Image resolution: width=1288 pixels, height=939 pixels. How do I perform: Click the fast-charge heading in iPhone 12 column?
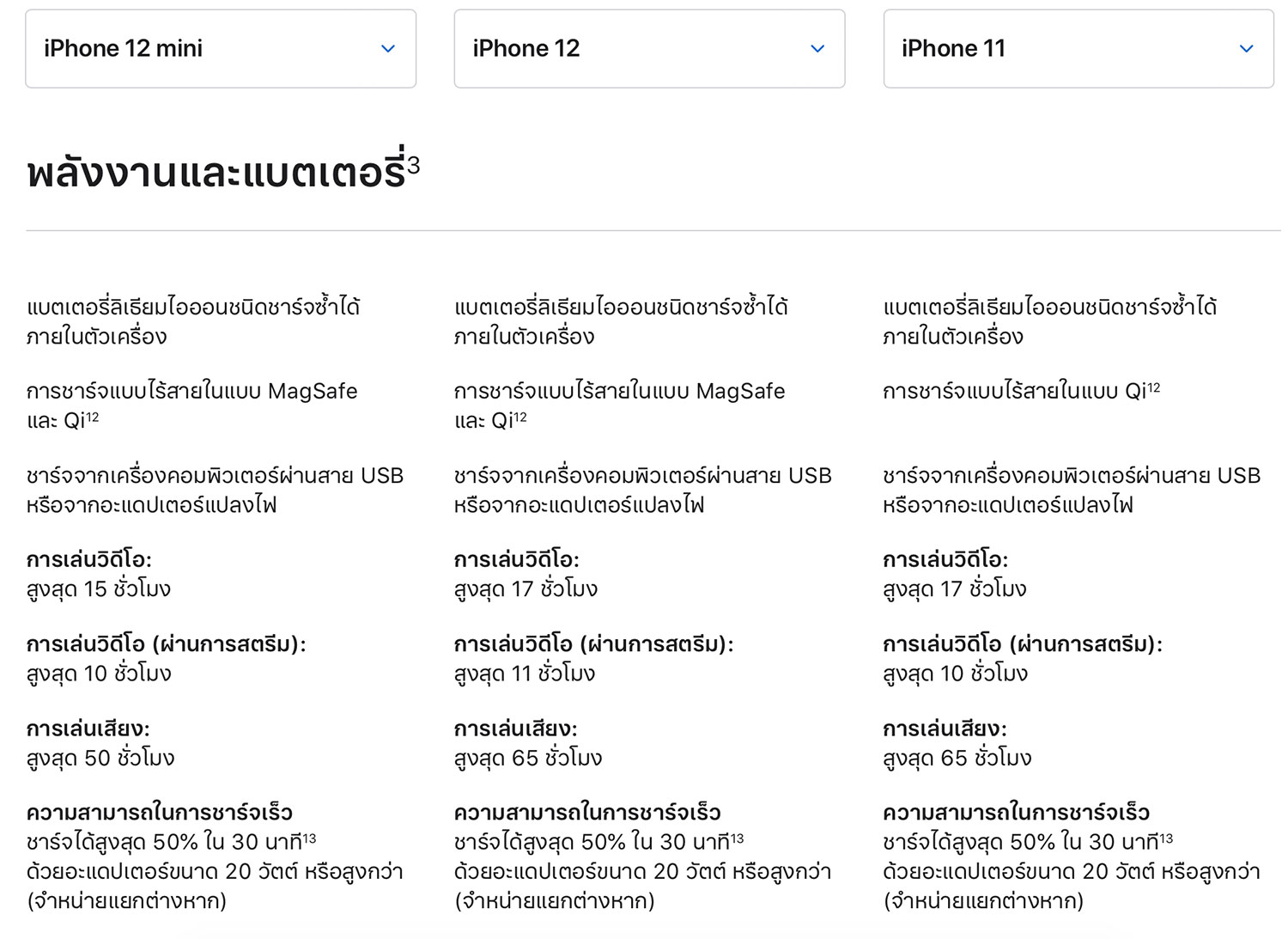tap(587, 812)
